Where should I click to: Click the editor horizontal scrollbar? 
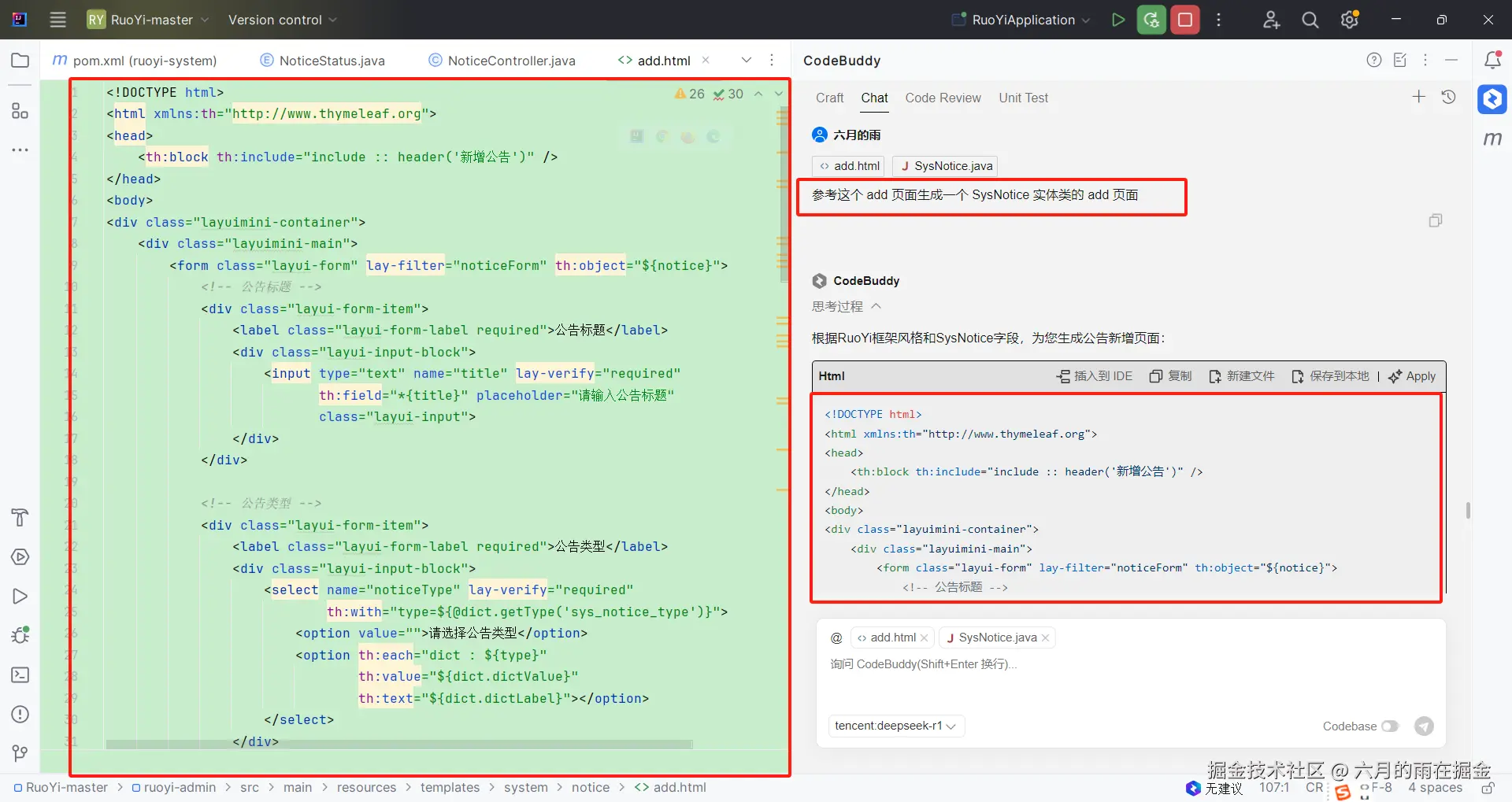click(399, 743)
